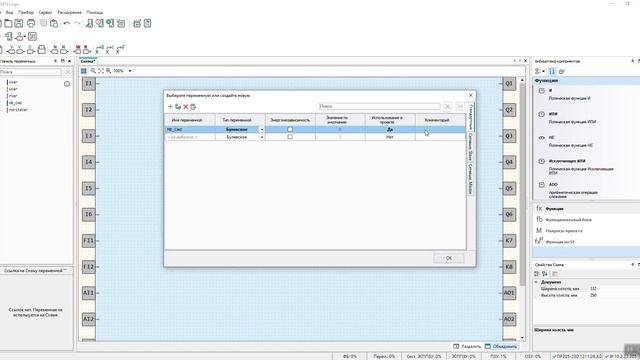Viewport: 640px width, 360px height.
Task: Delete the selected variable with red X
Action: coord(186,107)
